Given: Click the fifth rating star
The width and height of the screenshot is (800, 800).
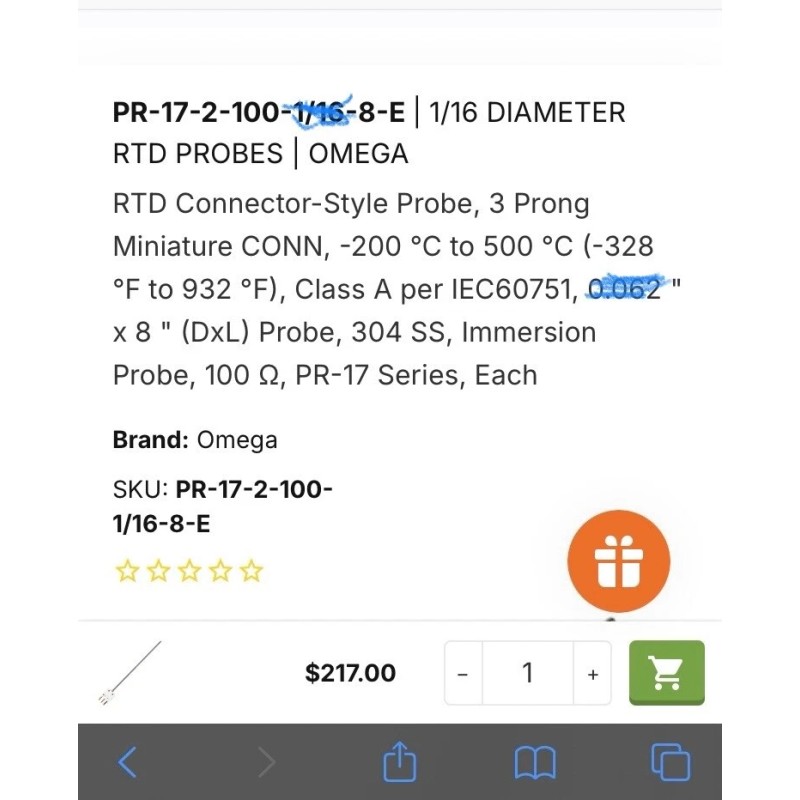Looking at the screenshot, I should click(252, 571).
